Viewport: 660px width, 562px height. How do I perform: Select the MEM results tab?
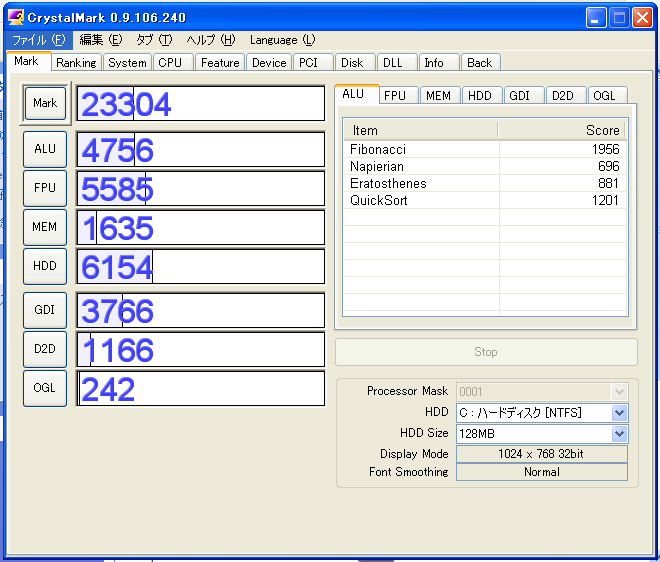point(440,96)
